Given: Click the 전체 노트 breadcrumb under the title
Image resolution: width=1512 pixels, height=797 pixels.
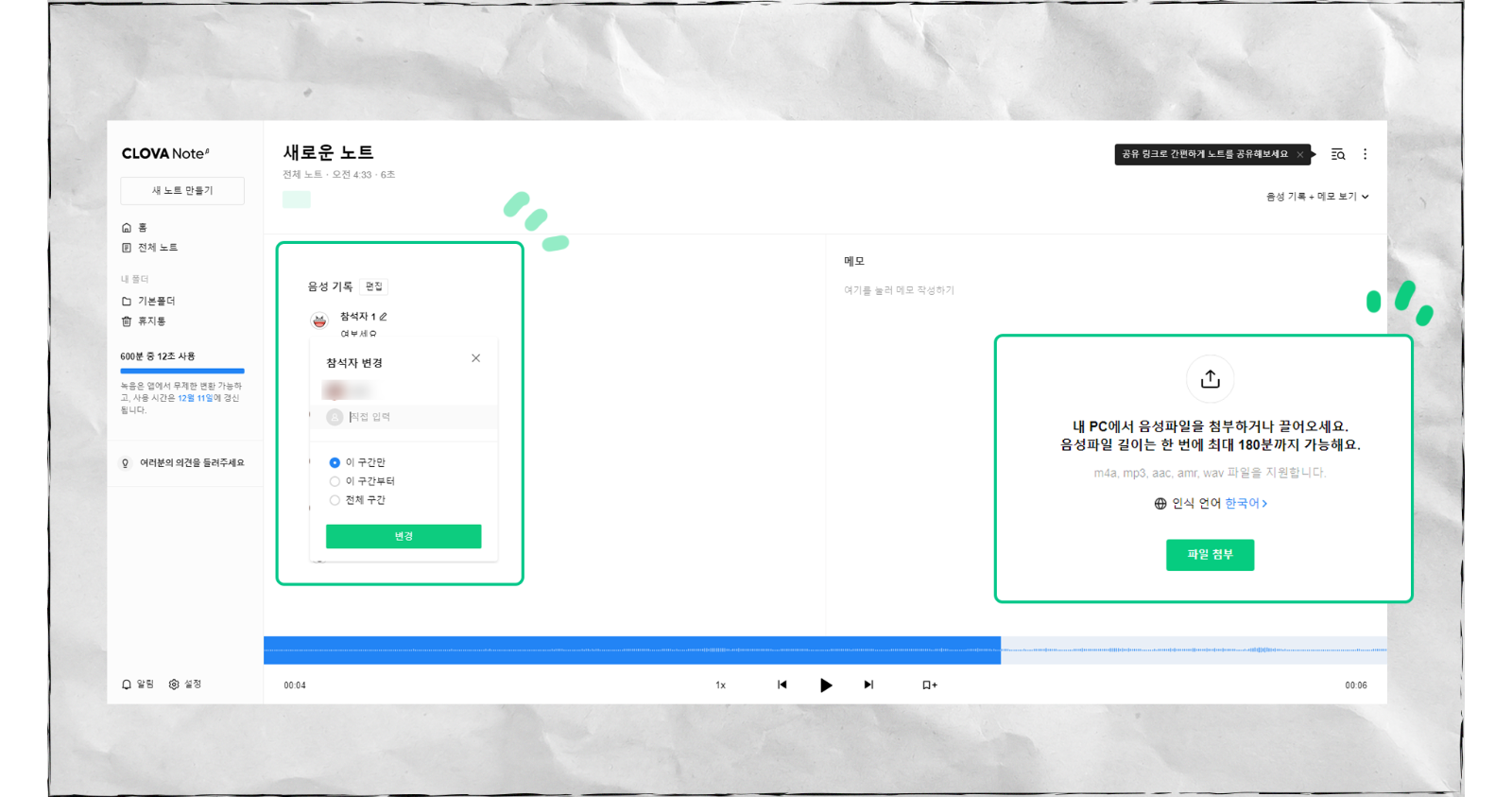Looking at the screenshot, I should [x=302, y=175].
